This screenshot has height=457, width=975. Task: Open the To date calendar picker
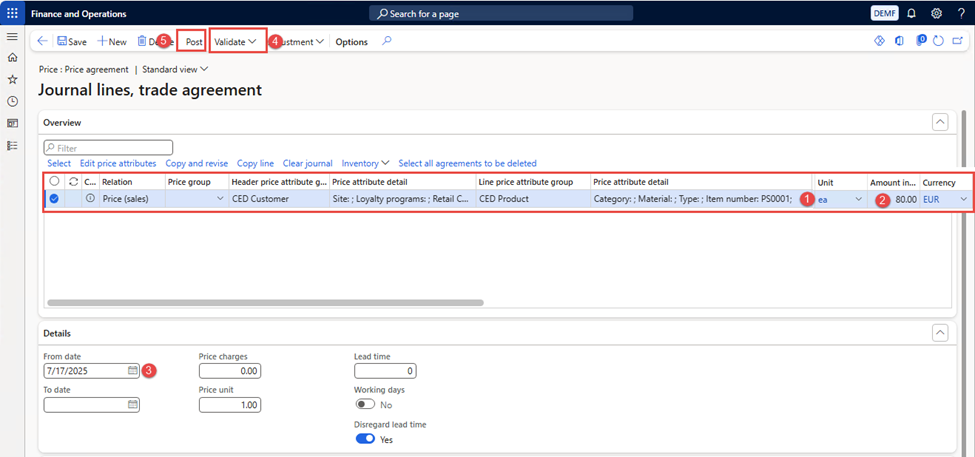132,405
